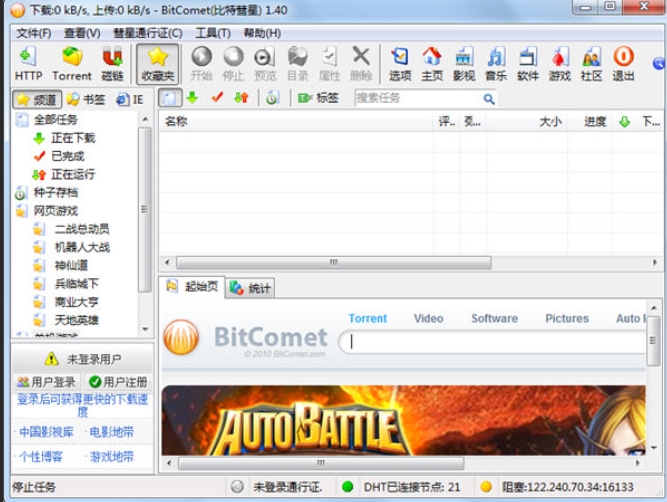Click the 用户登录 login button
Image resolution: width=667 pixels, height=502 pixels.
46,382
